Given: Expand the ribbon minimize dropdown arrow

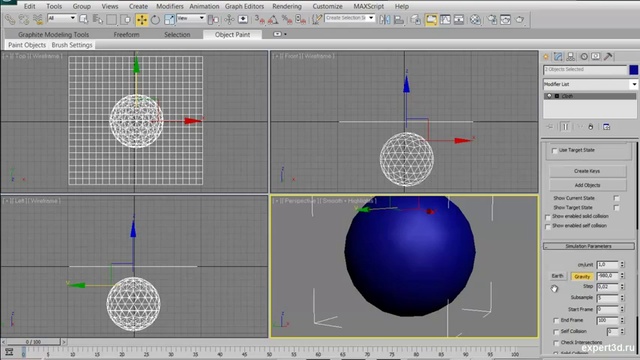Looking at the screenshot, I should 285,34.
